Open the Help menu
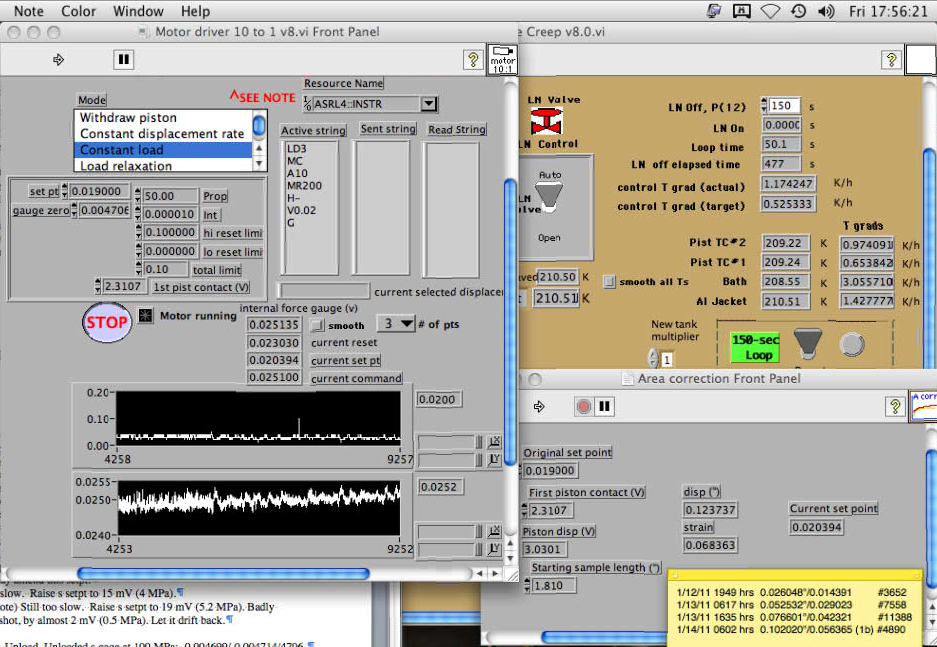The height and width of the screenshot is (647, 937). (x=195, y=11)
